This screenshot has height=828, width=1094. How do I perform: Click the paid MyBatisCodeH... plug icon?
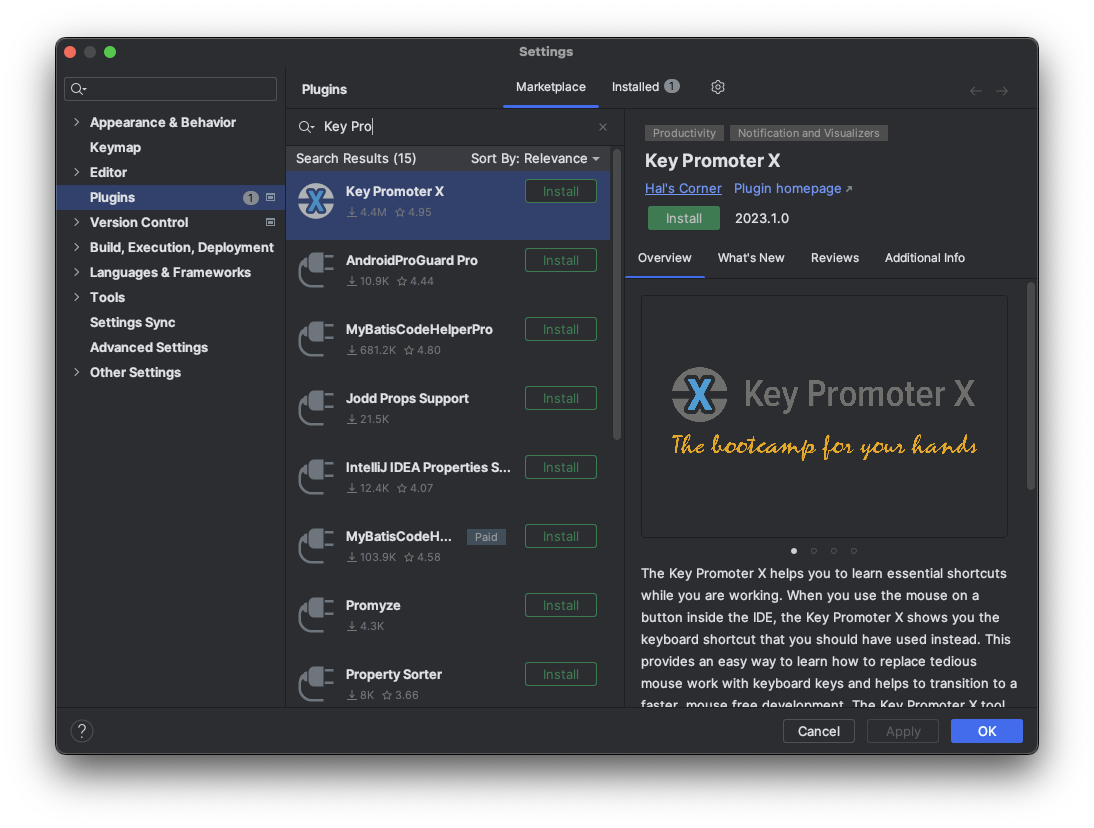(316, 546)
